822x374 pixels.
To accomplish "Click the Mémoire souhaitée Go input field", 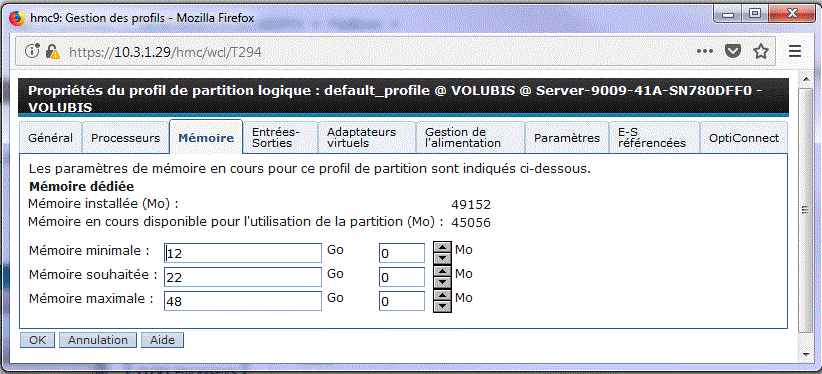I will (x=243, y=277).
